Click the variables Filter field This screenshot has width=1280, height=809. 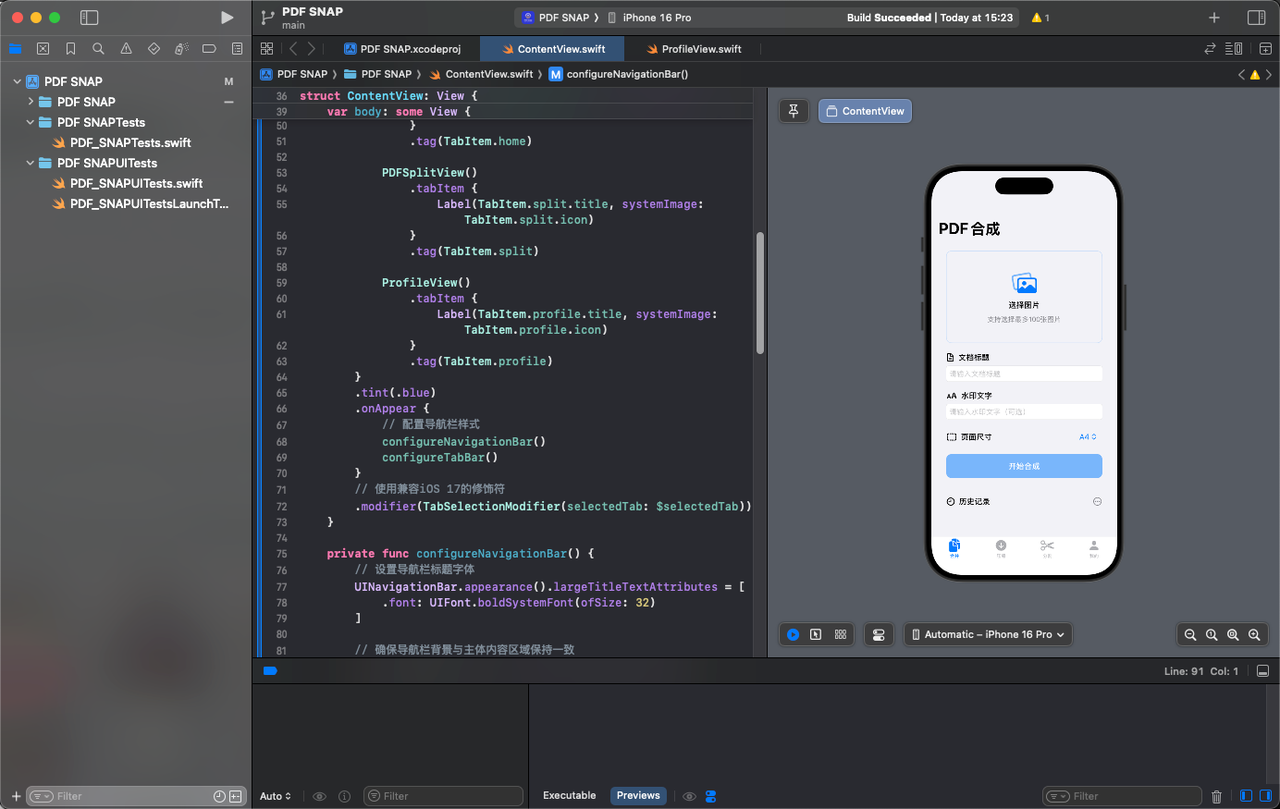coord(443,796)
